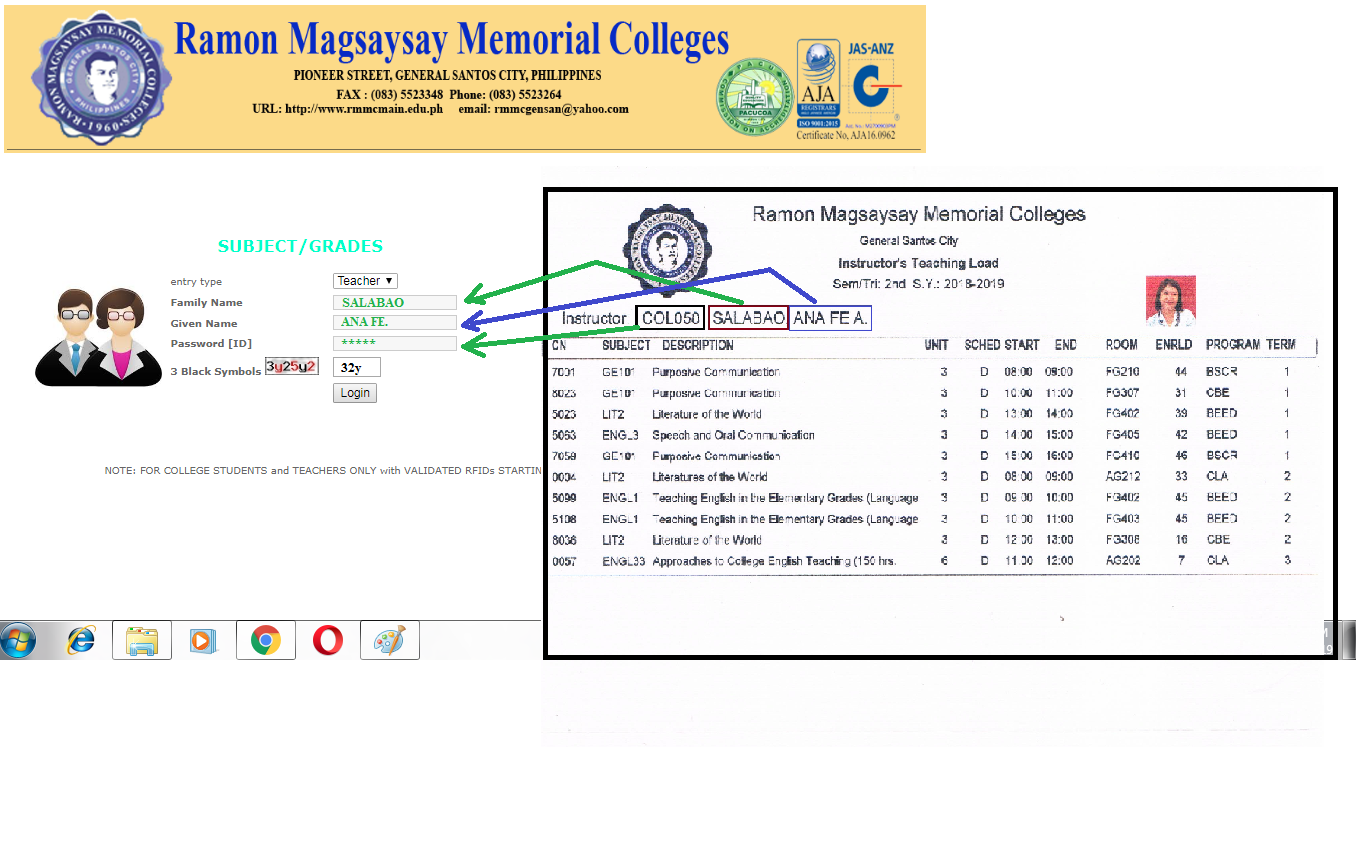Open the Windows Start menu orb
Viewport: 1356px width, 856px height.
coord(18,640)
